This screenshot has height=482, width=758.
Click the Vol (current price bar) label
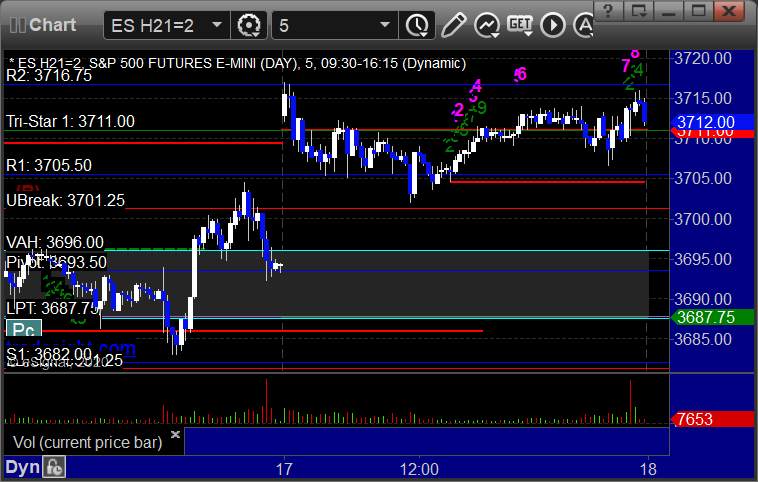[x=87, y=442]
